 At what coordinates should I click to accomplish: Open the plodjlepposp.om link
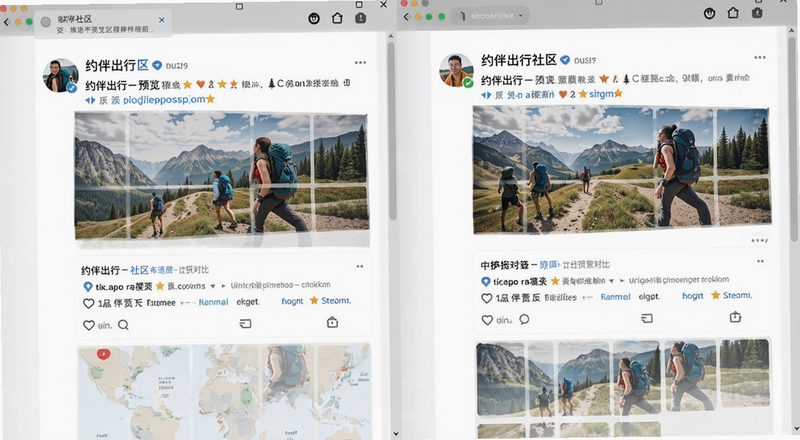coord(164,100)
